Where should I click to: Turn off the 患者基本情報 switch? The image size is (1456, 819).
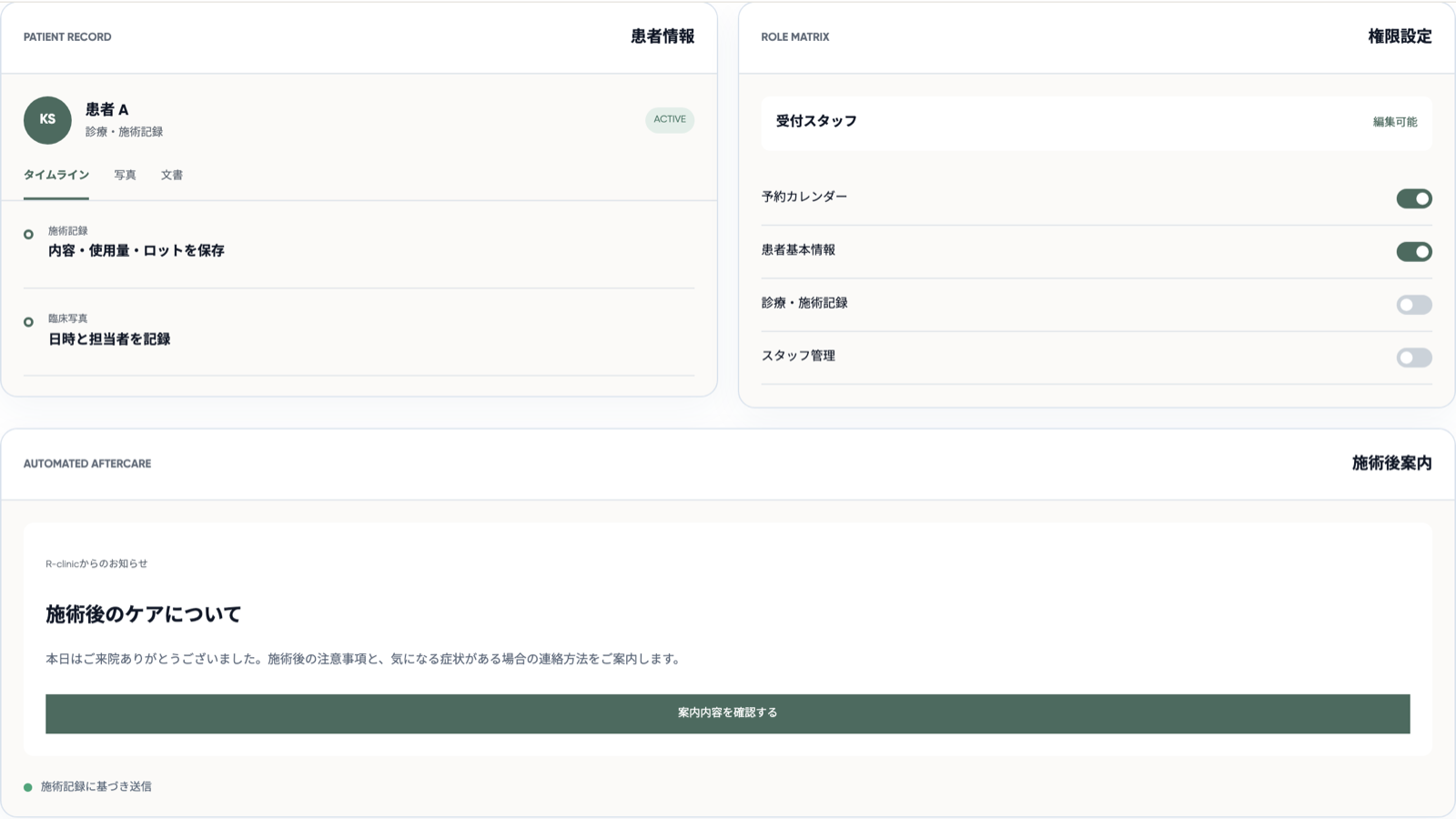(x=1414, y=251)
